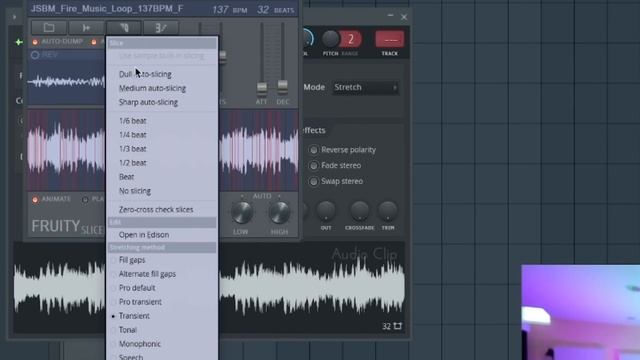Click the 32 BEATS value
Screen dimensions: 640x360
[x=263, y=9]
